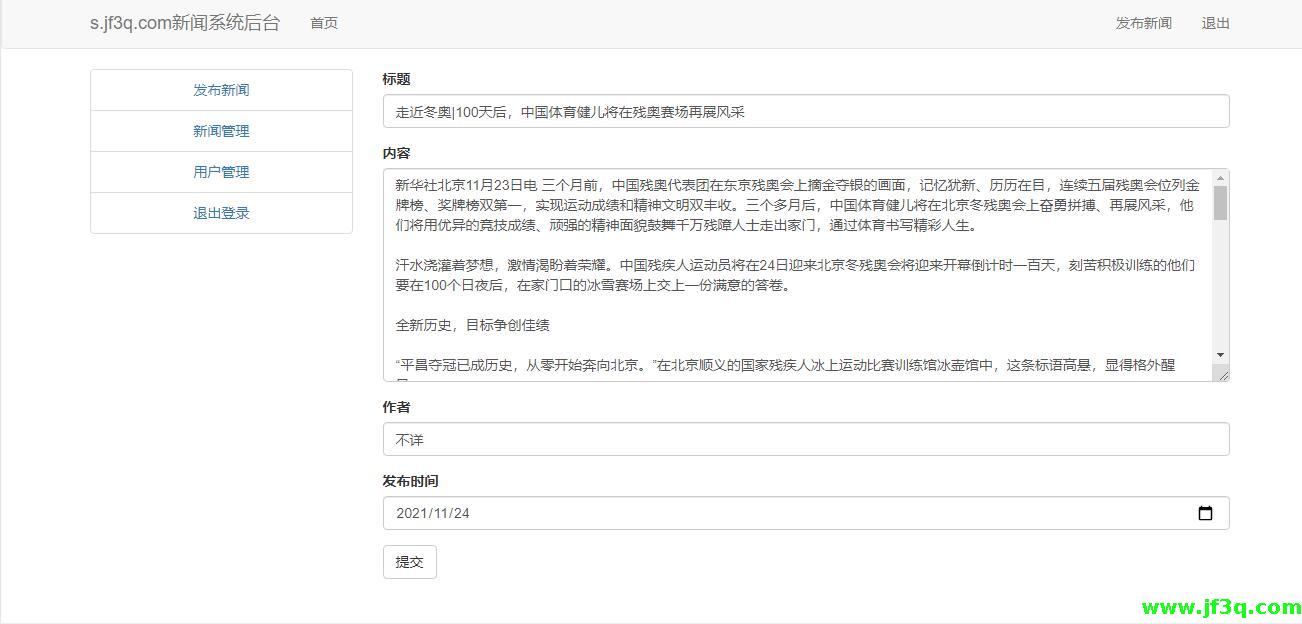Select the 首页 menu item

(322, 23)
